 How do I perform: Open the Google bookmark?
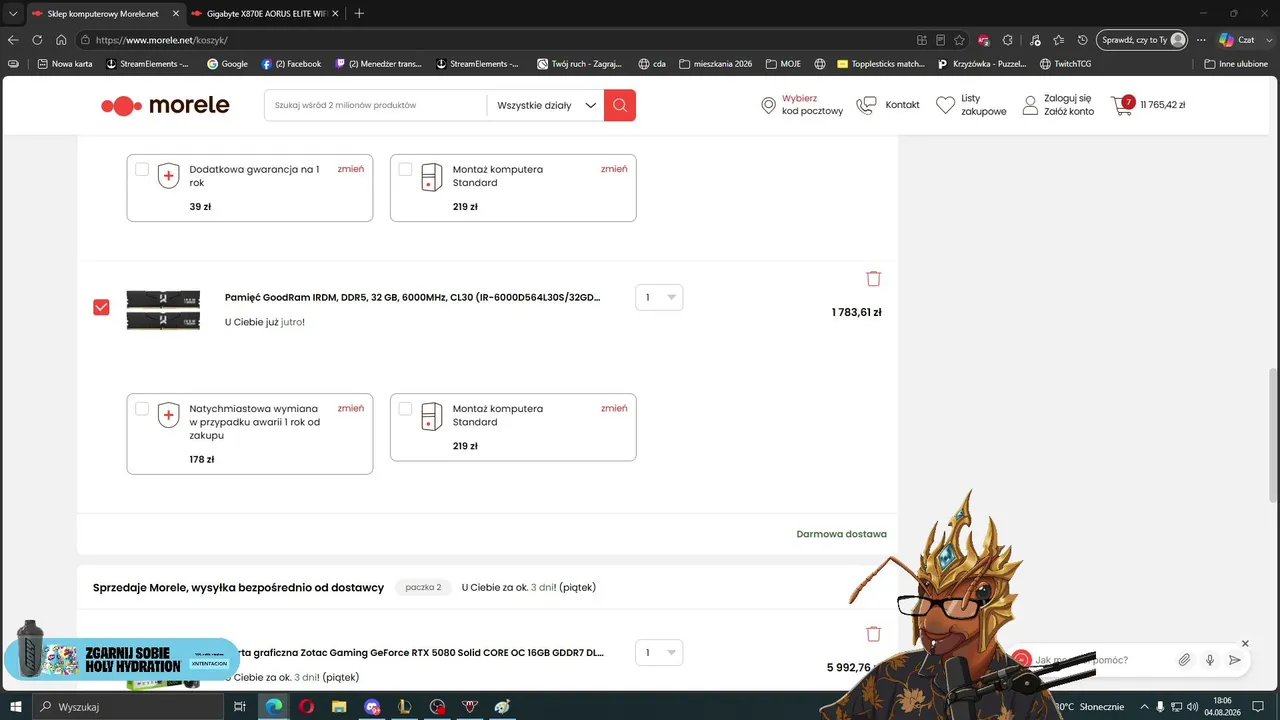coord(227,64)
